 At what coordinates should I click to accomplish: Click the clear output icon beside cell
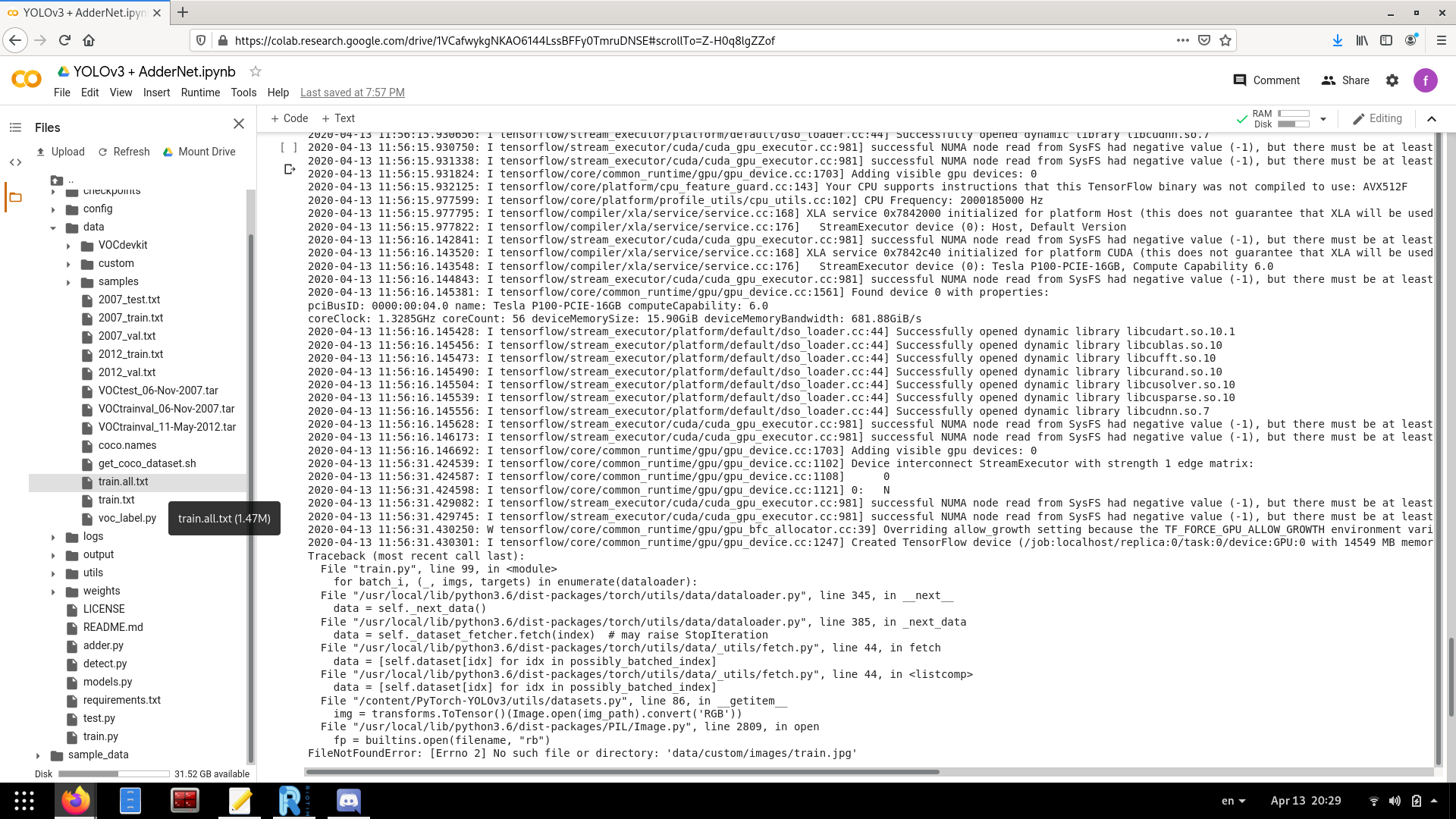[289, 169]
